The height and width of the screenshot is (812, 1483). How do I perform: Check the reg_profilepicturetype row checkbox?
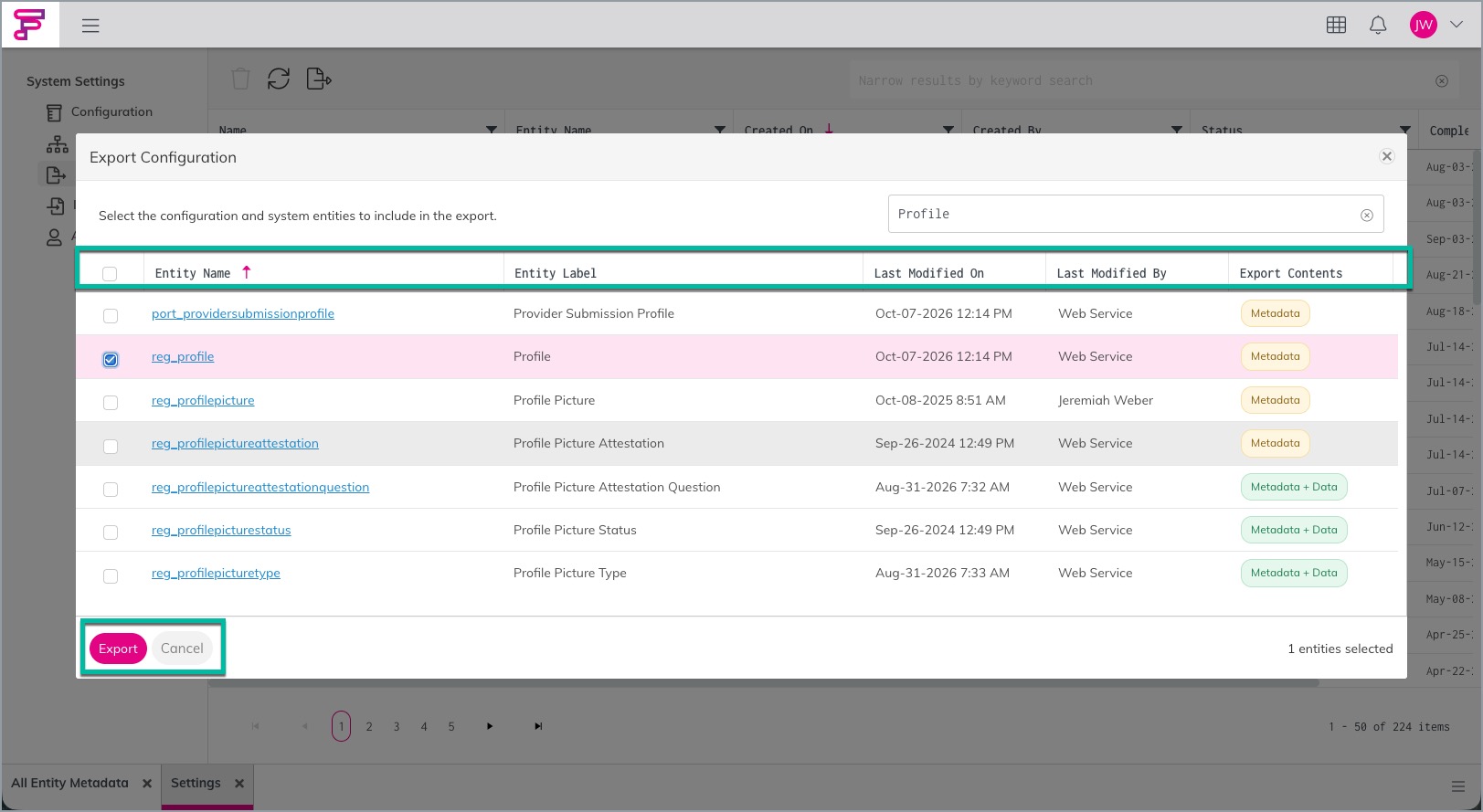coord(111,575)
